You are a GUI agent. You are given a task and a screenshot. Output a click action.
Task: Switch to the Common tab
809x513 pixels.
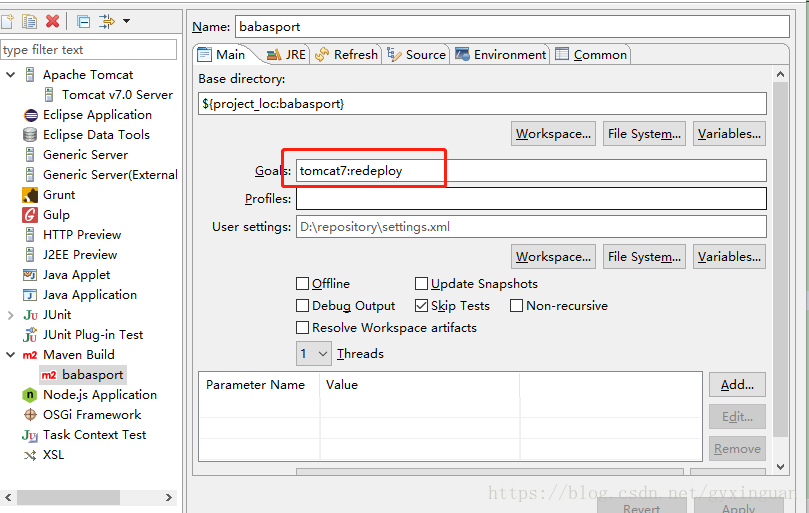tap(591, 55)
